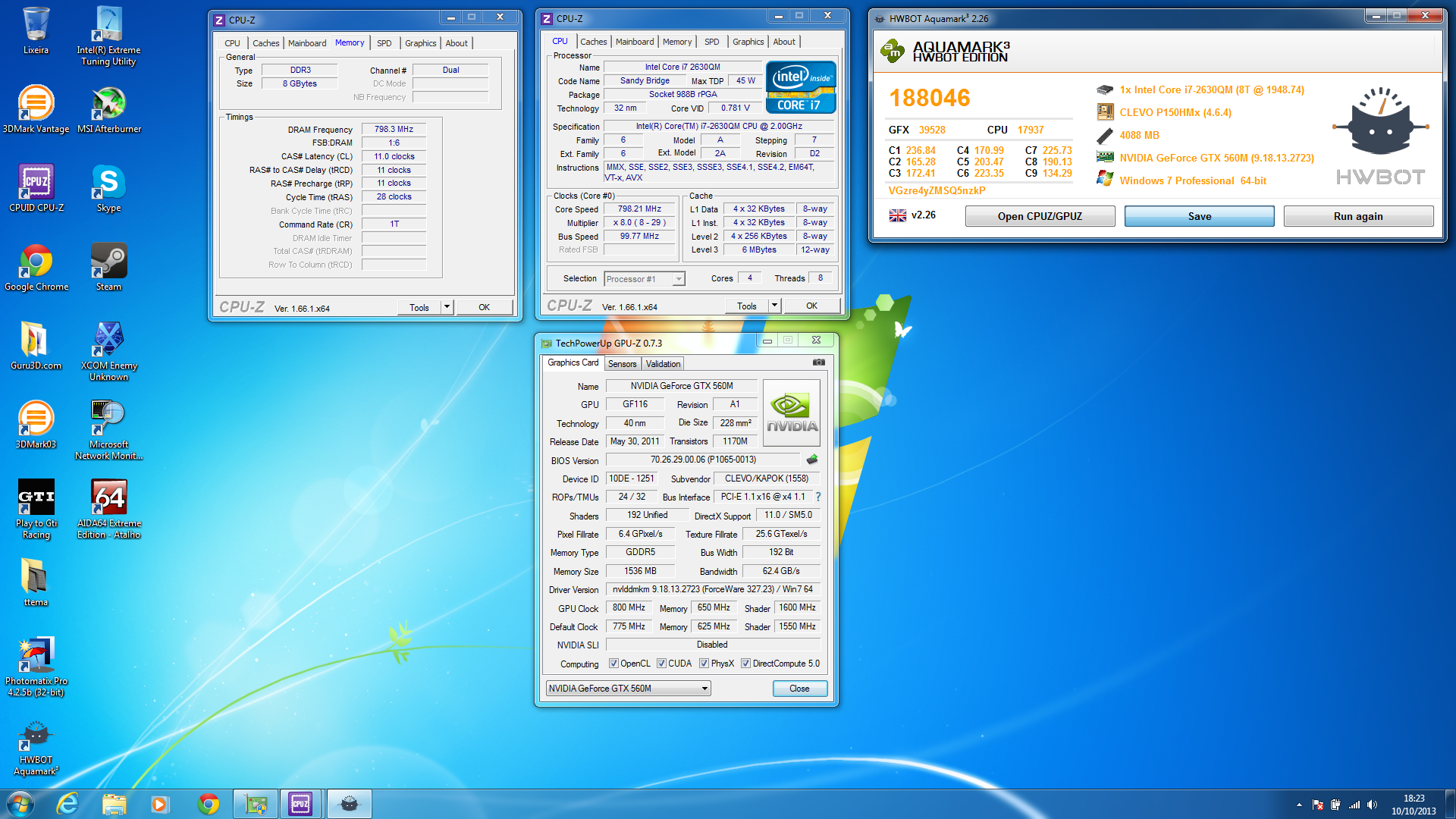Open GPU selection dropdown GTX 560M
Image resolution: width=1456 pixels, height=819 pixels.
pyautogui.click(x=628, y=689)
